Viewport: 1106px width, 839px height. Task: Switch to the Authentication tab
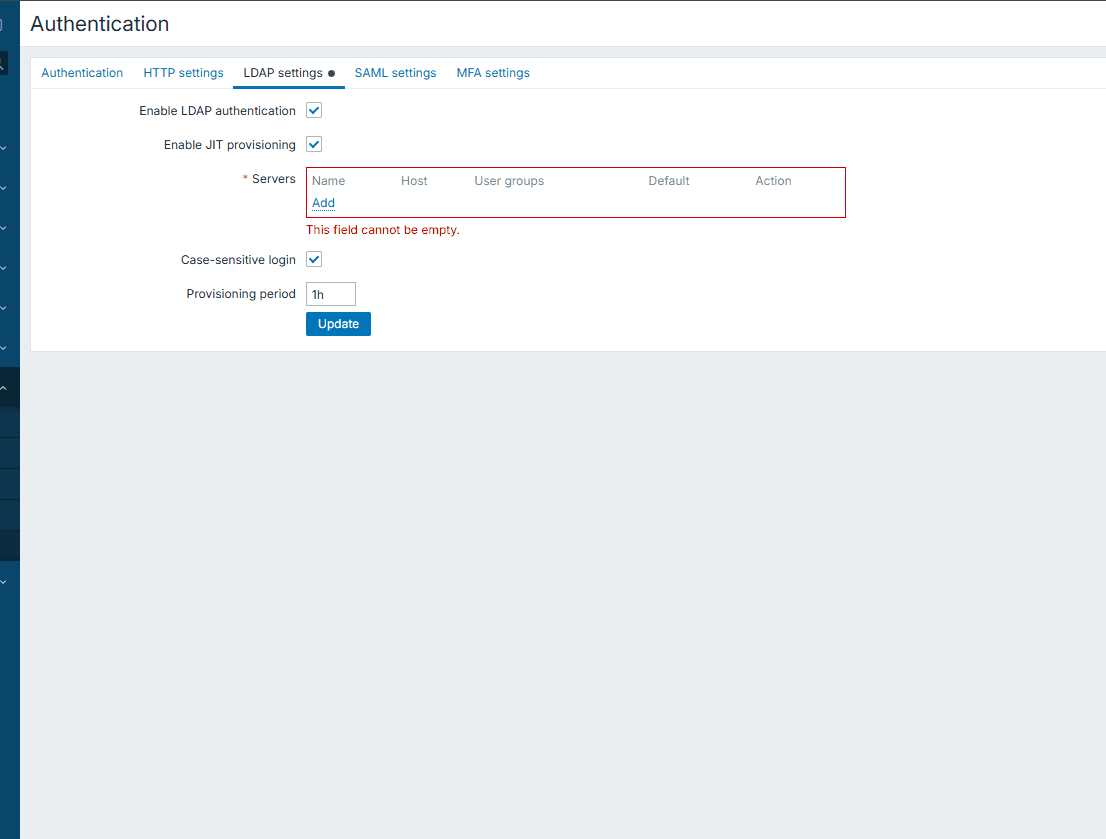coord(82,73)
